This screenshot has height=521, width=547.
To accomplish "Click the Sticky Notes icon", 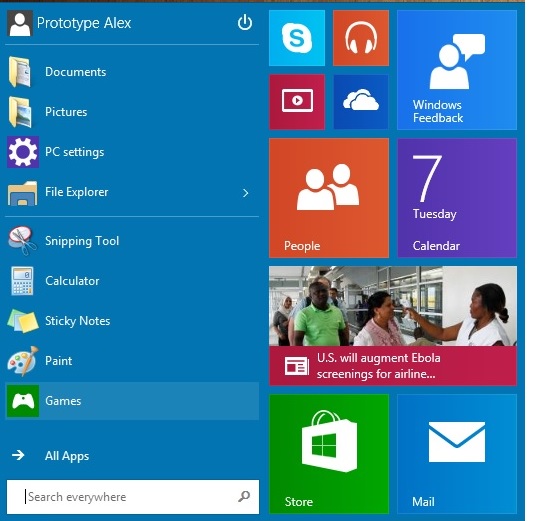I will tap(23, 321).
